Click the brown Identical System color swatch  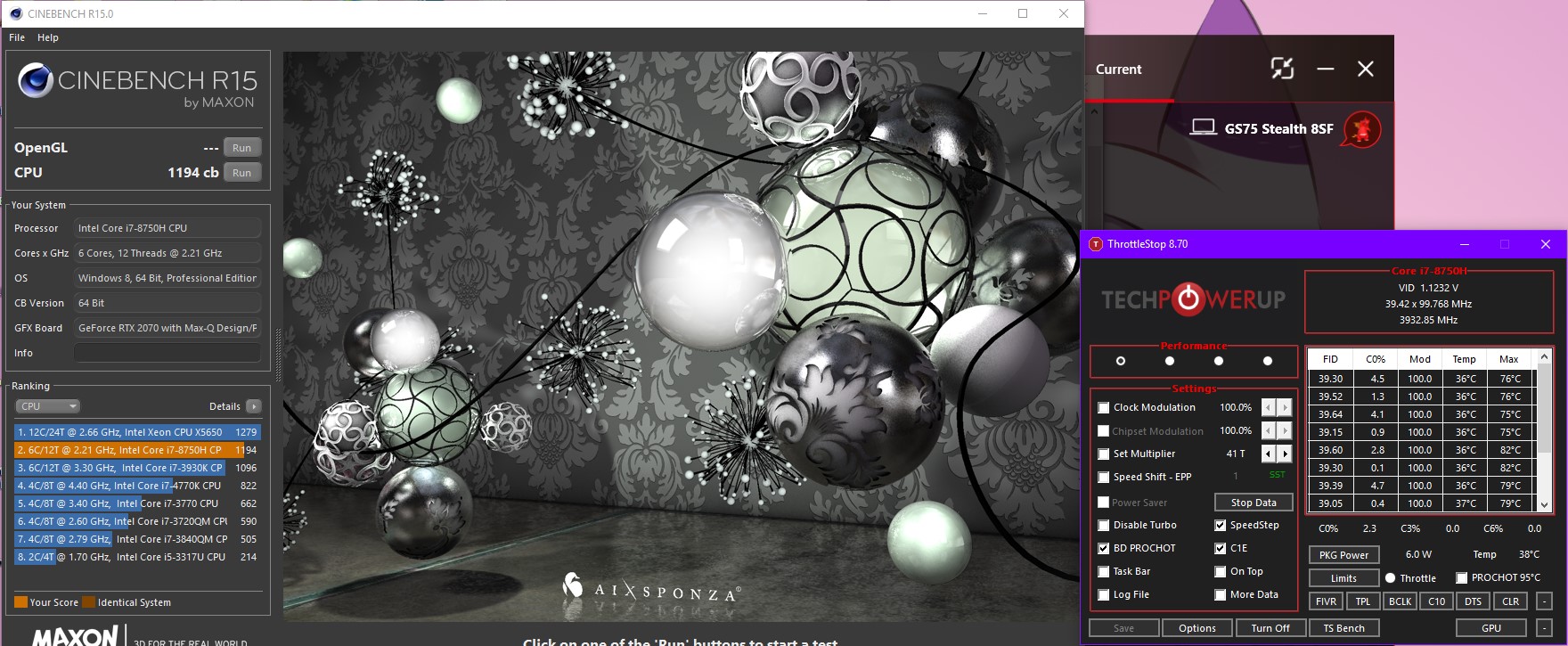[x=89, y=602]
